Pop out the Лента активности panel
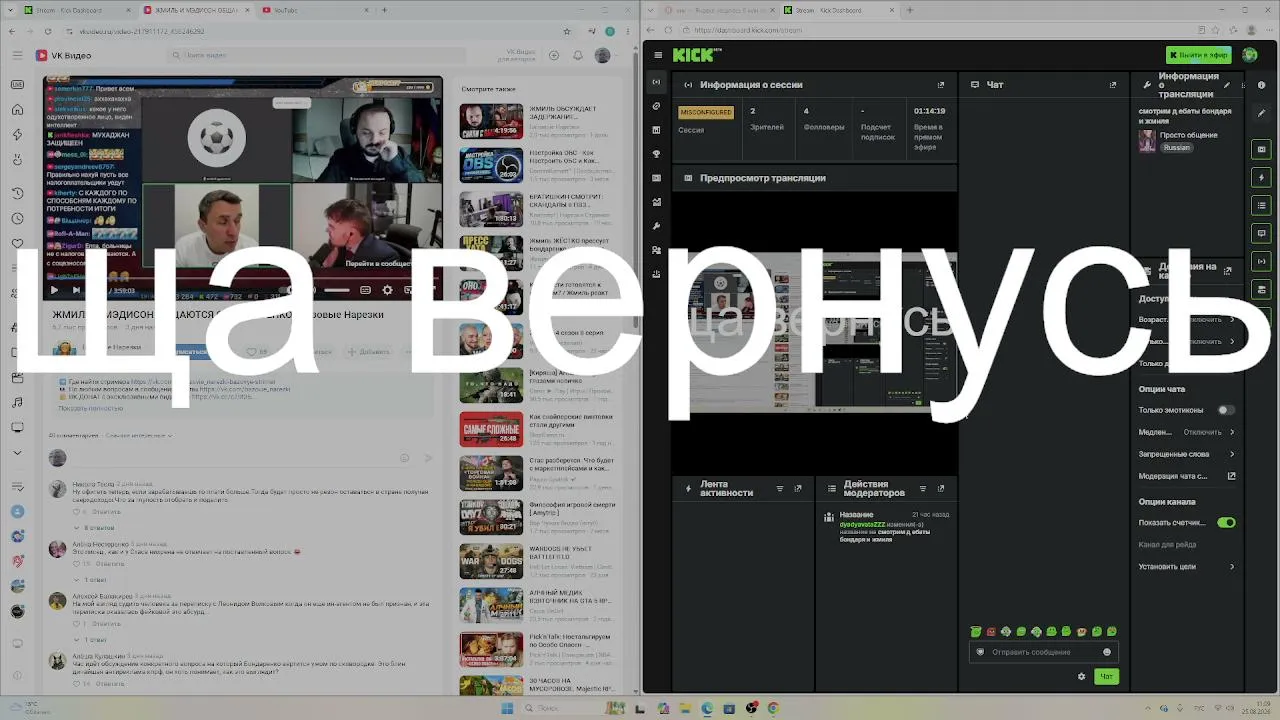Screen dimensions: 1280x720 point(797,489)
